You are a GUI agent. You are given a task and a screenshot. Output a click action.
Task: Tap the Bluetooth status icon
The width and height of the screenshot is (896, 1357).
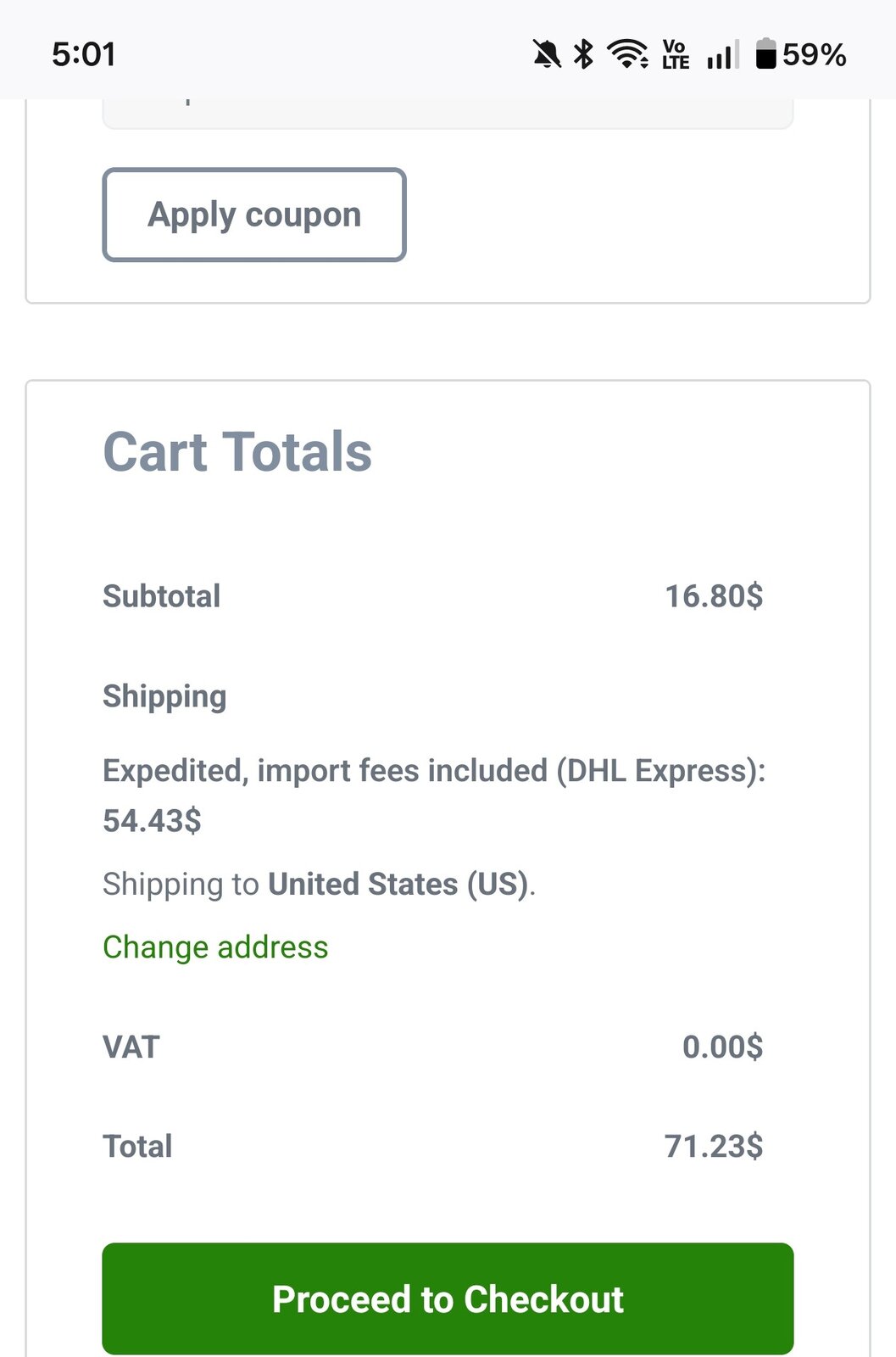coord(583,55)
